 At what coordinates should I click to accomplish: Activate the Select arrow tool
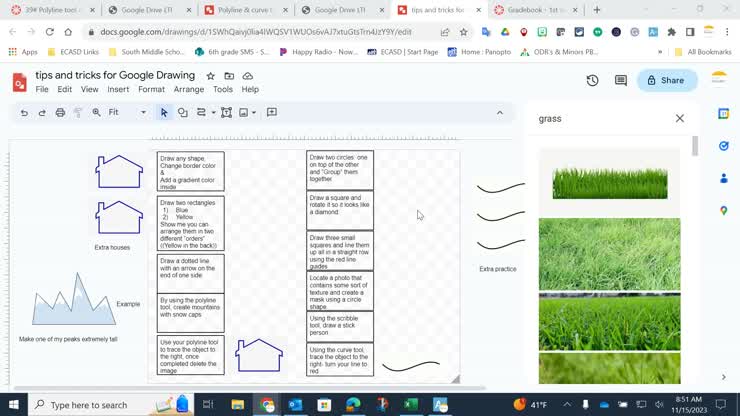click(164, 112)
